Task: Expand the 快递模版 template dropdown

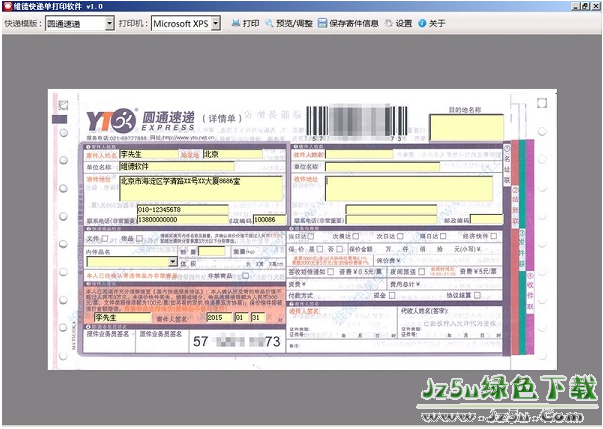Action: pyautogui.click(x=110, y=23)
